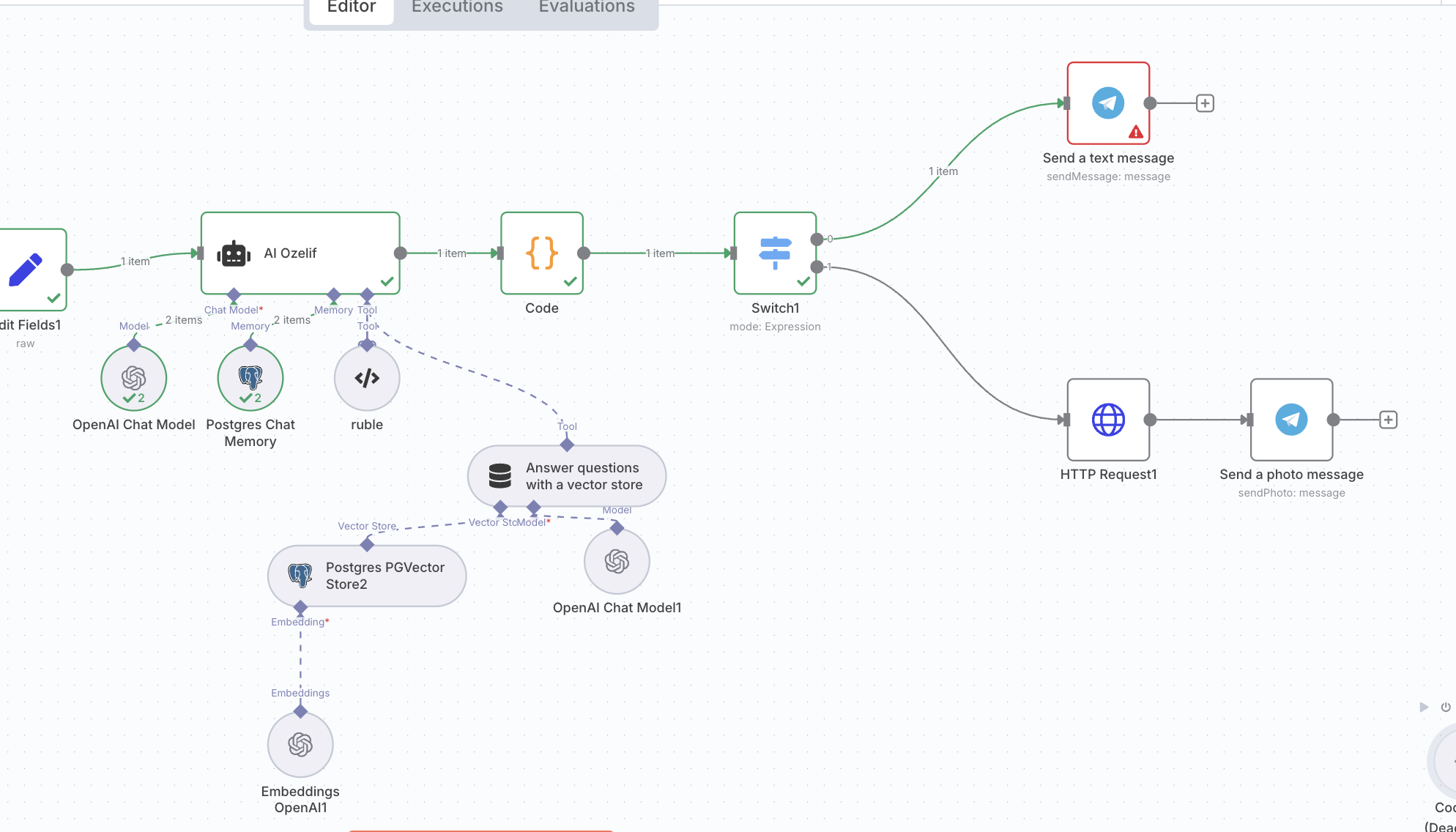Click the '1 item' label between Code and Switch1
1456x832 pixels.
pyautogui.click(x=660, y=253)
